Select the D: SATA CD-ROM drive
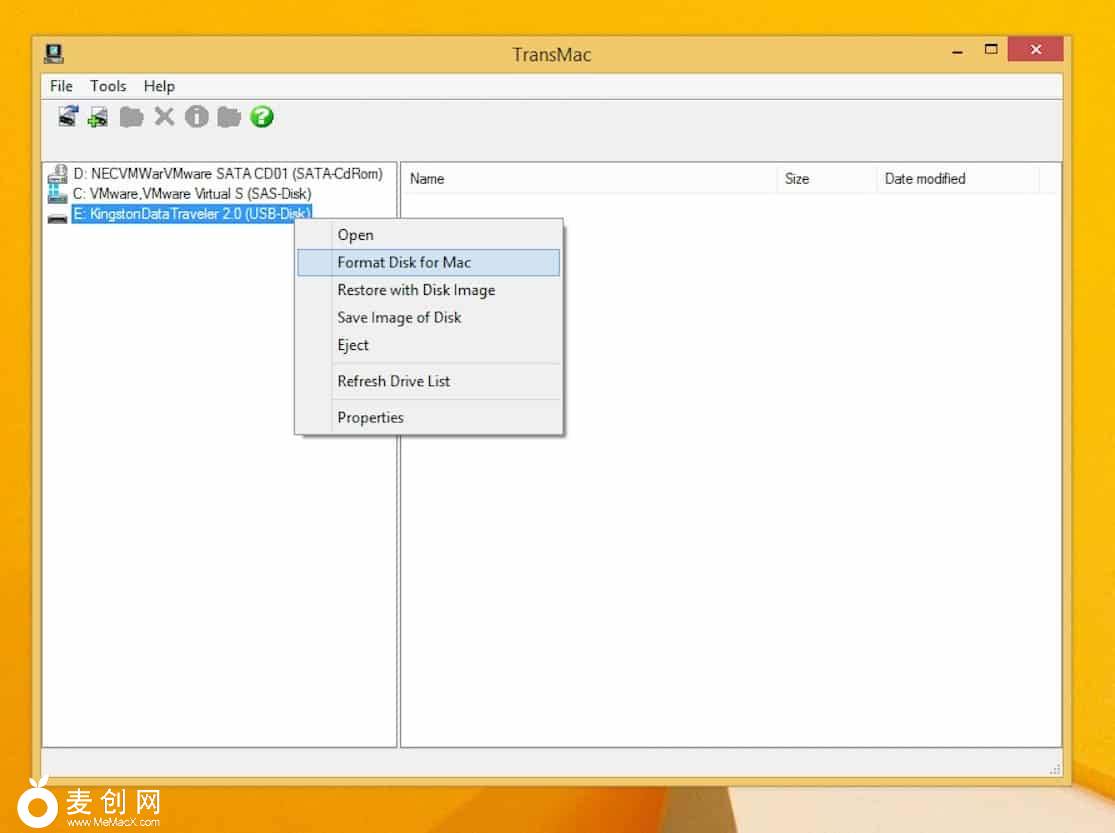Image resolution: width=1115 pixels, height=833 pixels. (227, 174)
